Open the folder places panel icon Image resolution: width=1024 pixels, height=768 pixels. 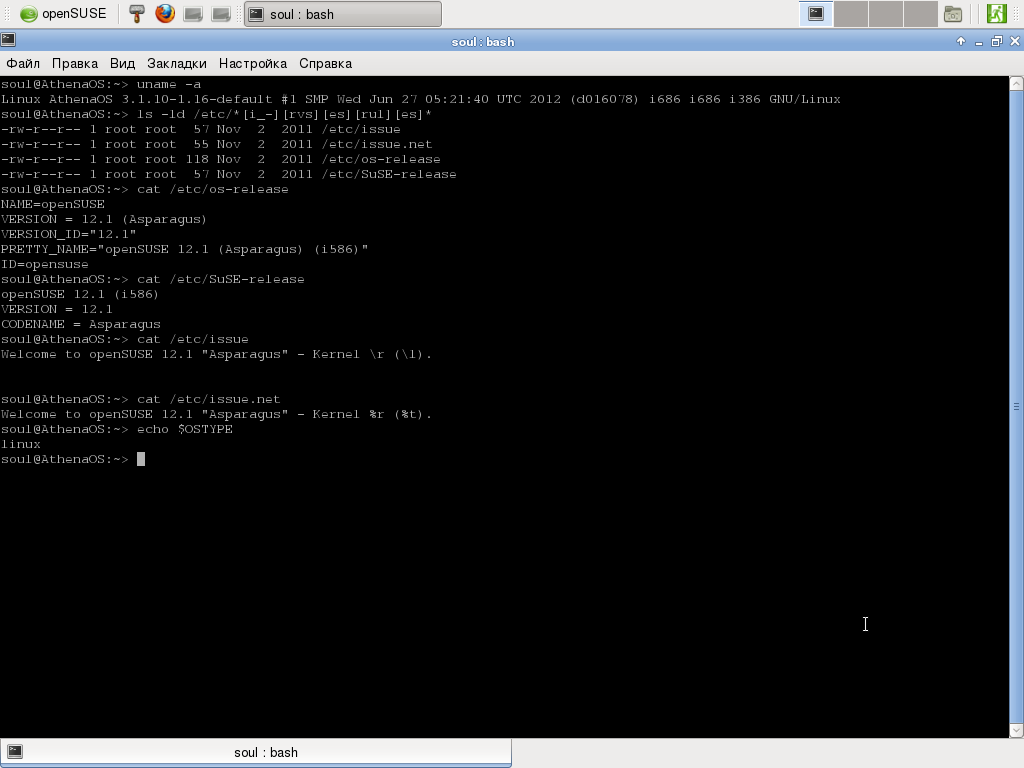tap(953, 14)
